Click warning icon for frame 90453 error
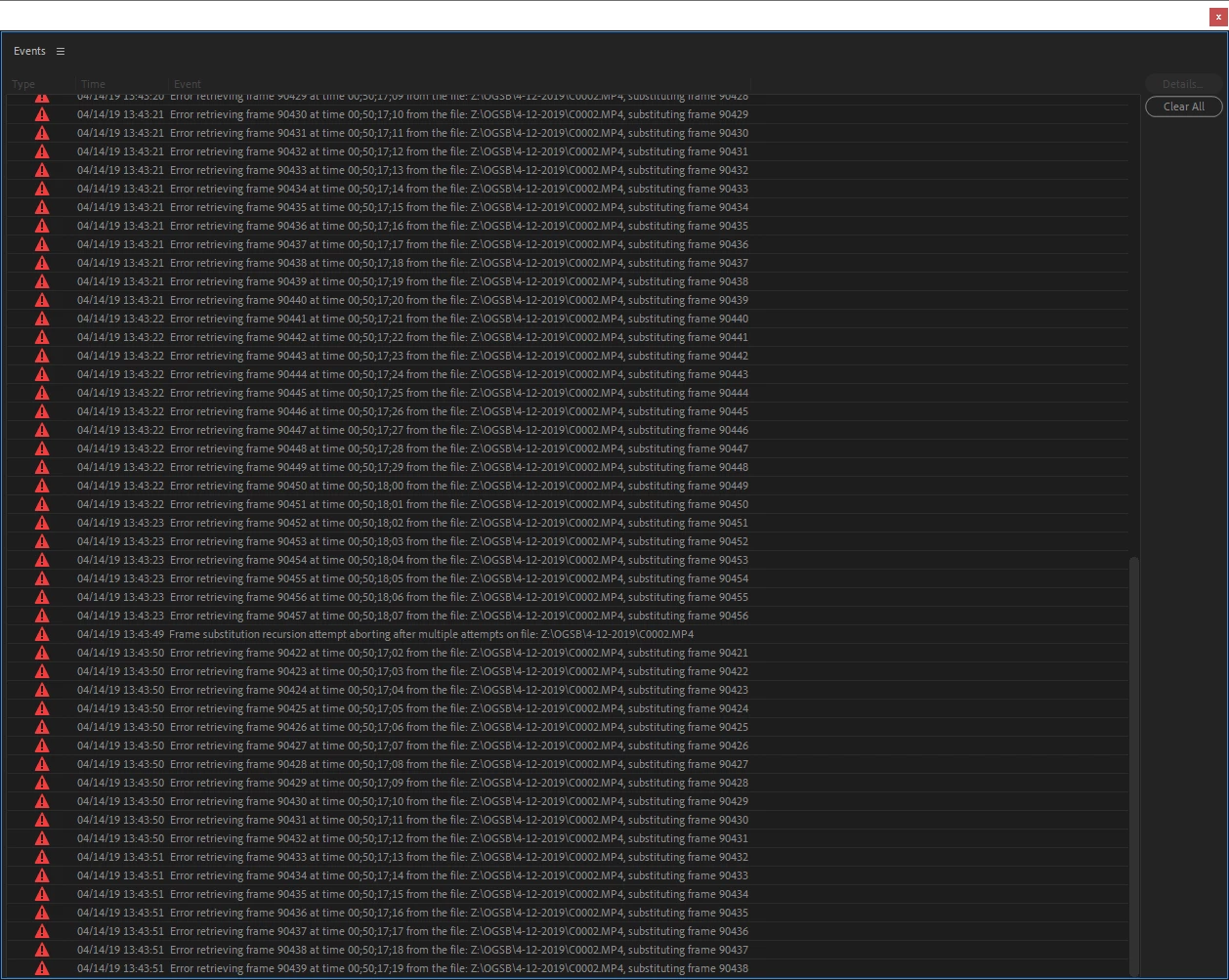 (x=42, y=541)
